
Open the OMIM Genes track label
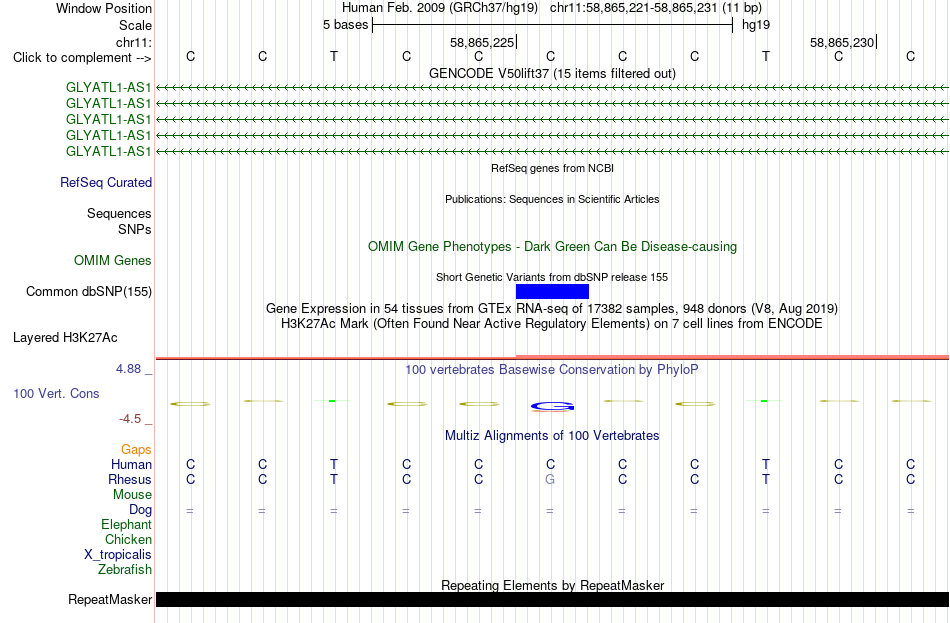[113, 261]
